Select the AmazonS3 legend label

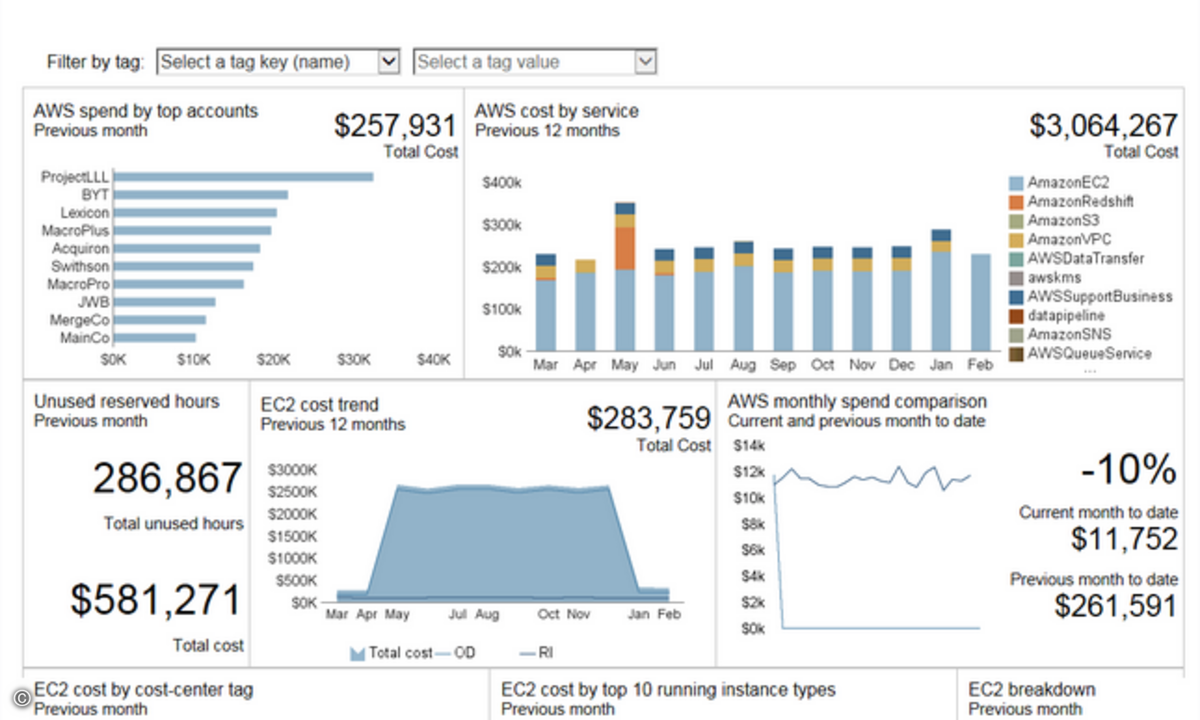pos(1063,221)
